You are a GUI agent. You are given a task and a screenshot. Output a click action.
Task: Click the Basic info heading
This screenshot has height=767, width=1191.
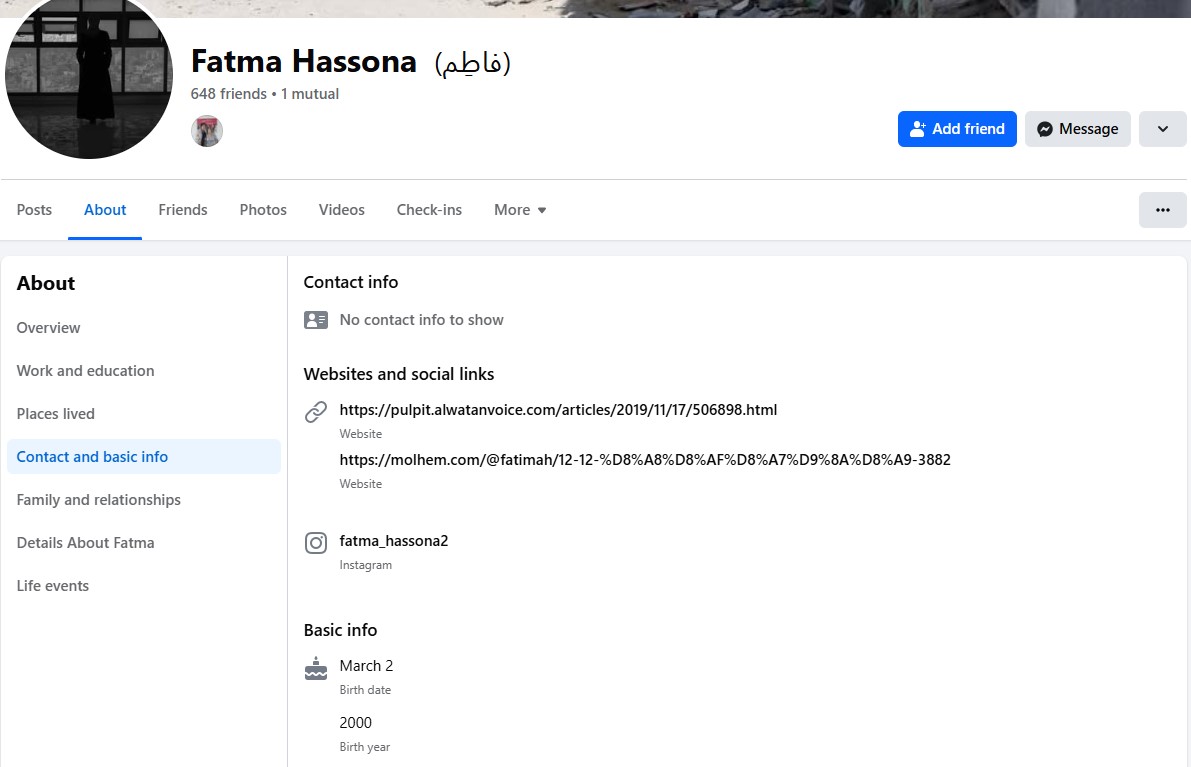tap(340, 630)
